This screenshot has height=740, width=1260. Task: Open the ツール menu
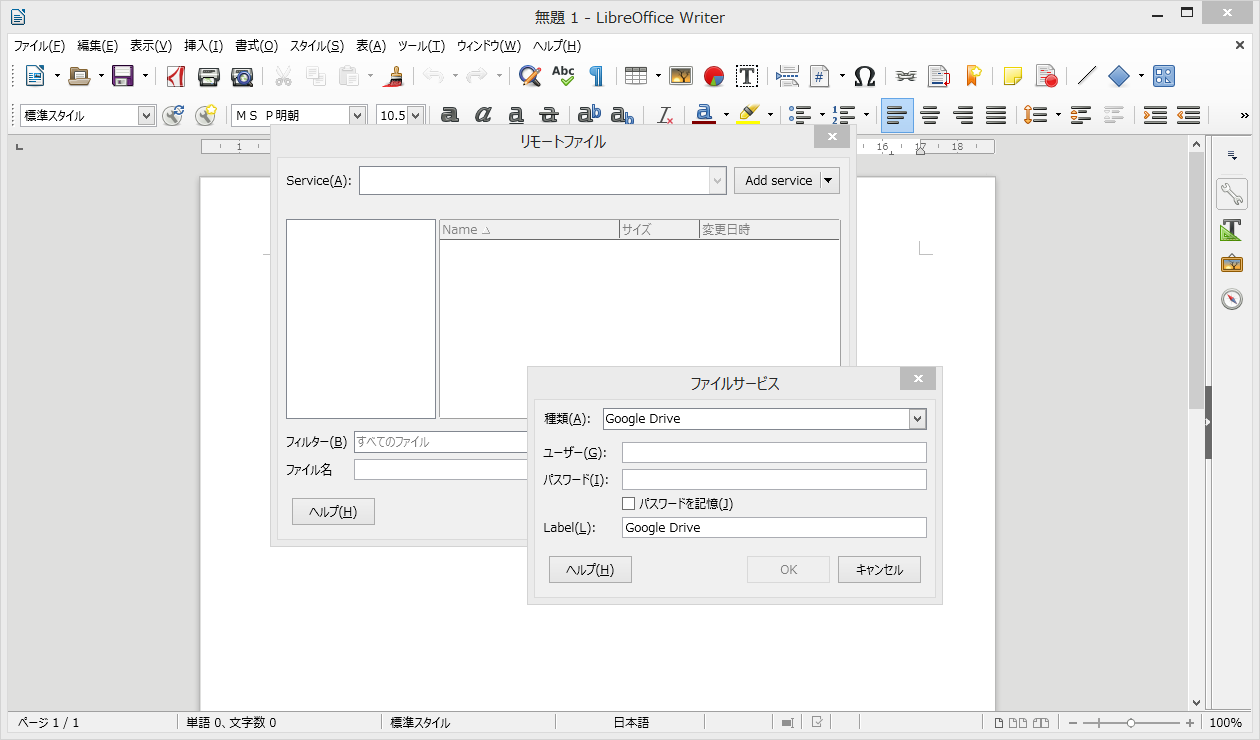click(x=419, y=45)
